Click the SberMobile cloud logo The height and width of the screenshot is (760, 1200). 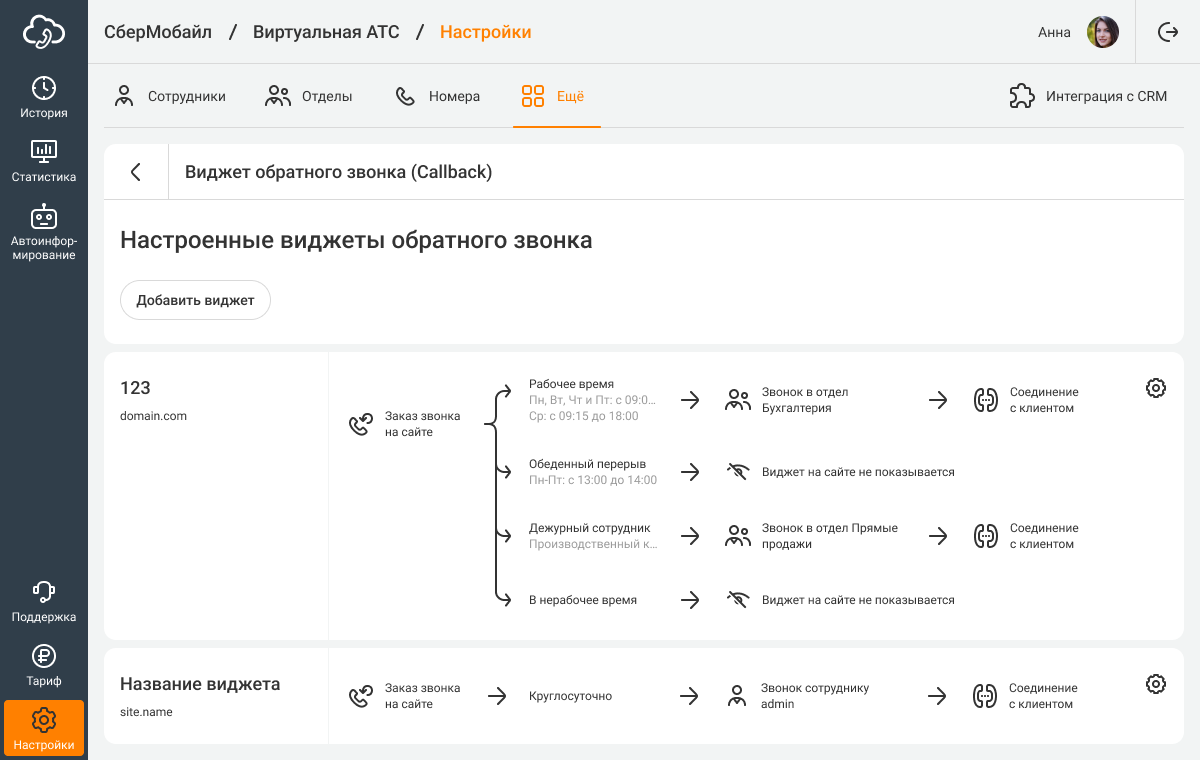44,32
